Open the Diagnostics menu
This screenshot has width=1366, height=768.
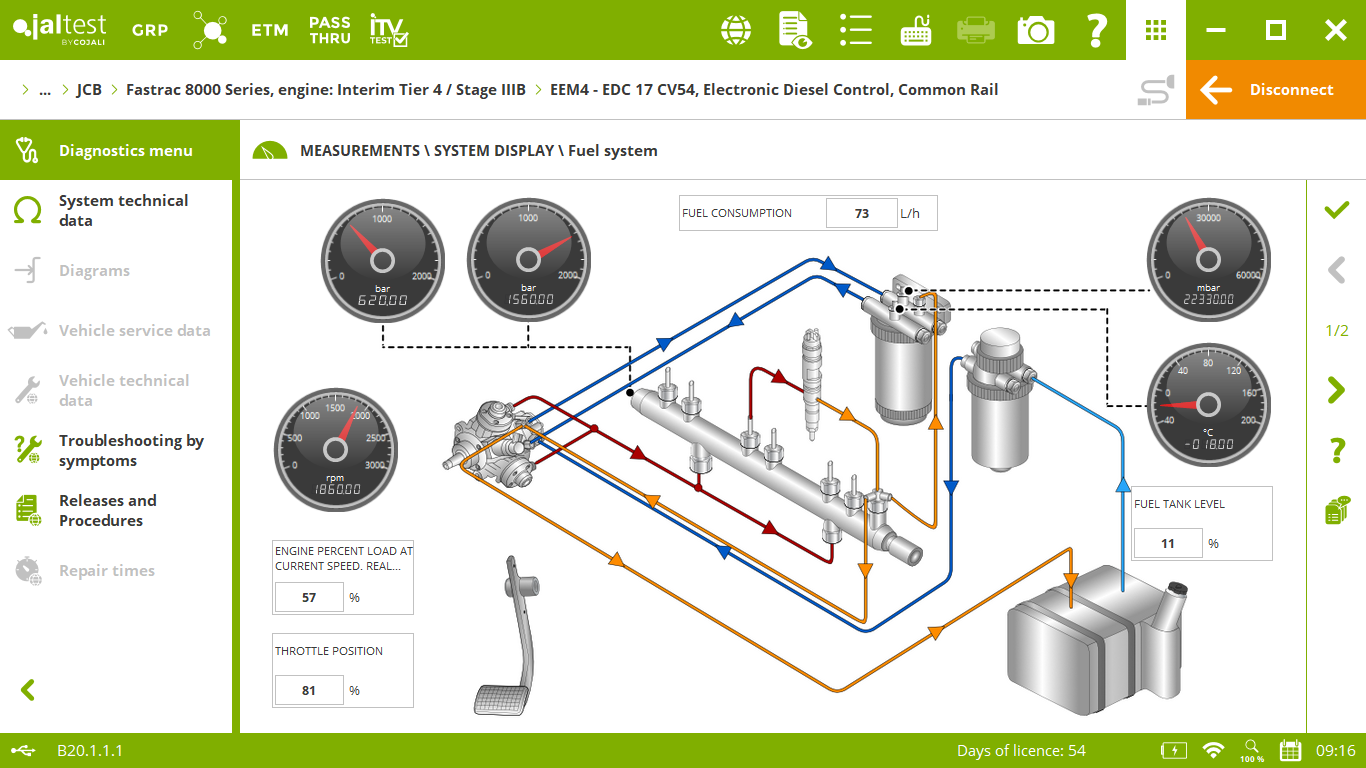120,150
